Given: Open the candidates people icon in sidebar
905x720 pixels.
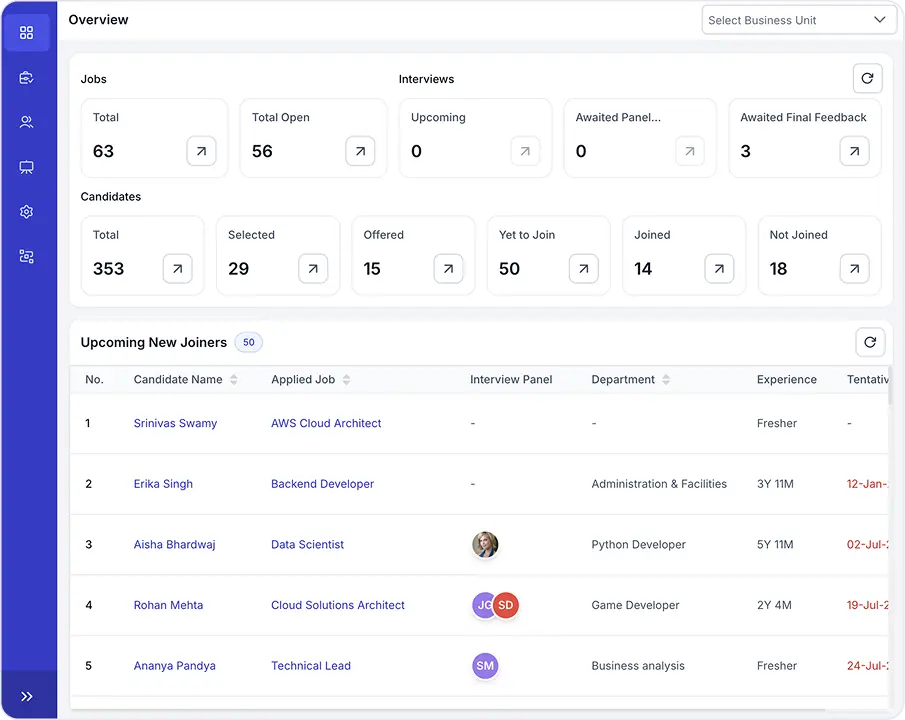Looking at the screenshot, I should (27, 122).
